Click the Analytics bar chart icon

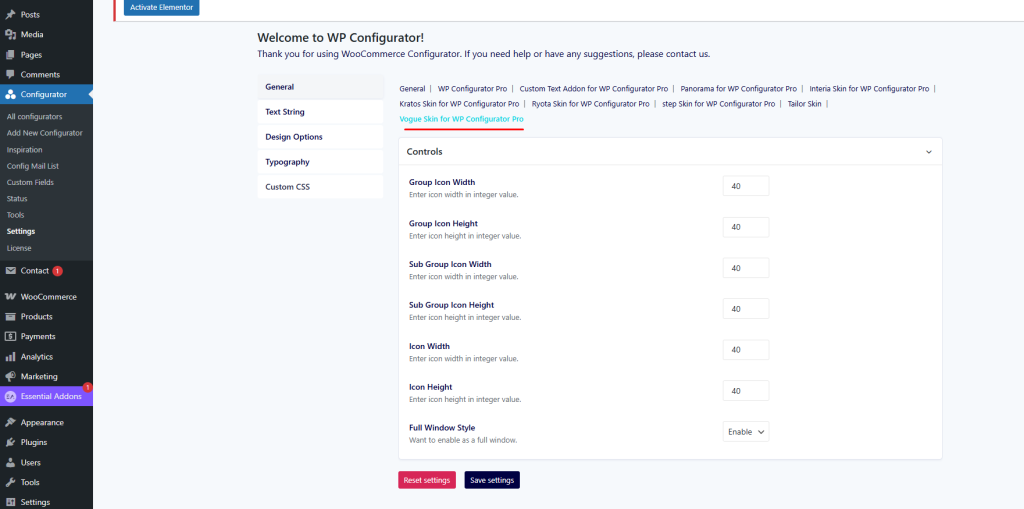10,357
